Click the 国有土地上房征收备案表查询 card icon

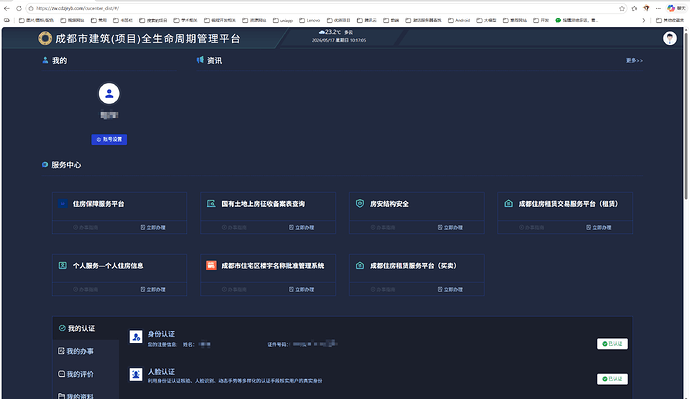tap(211, 204)
